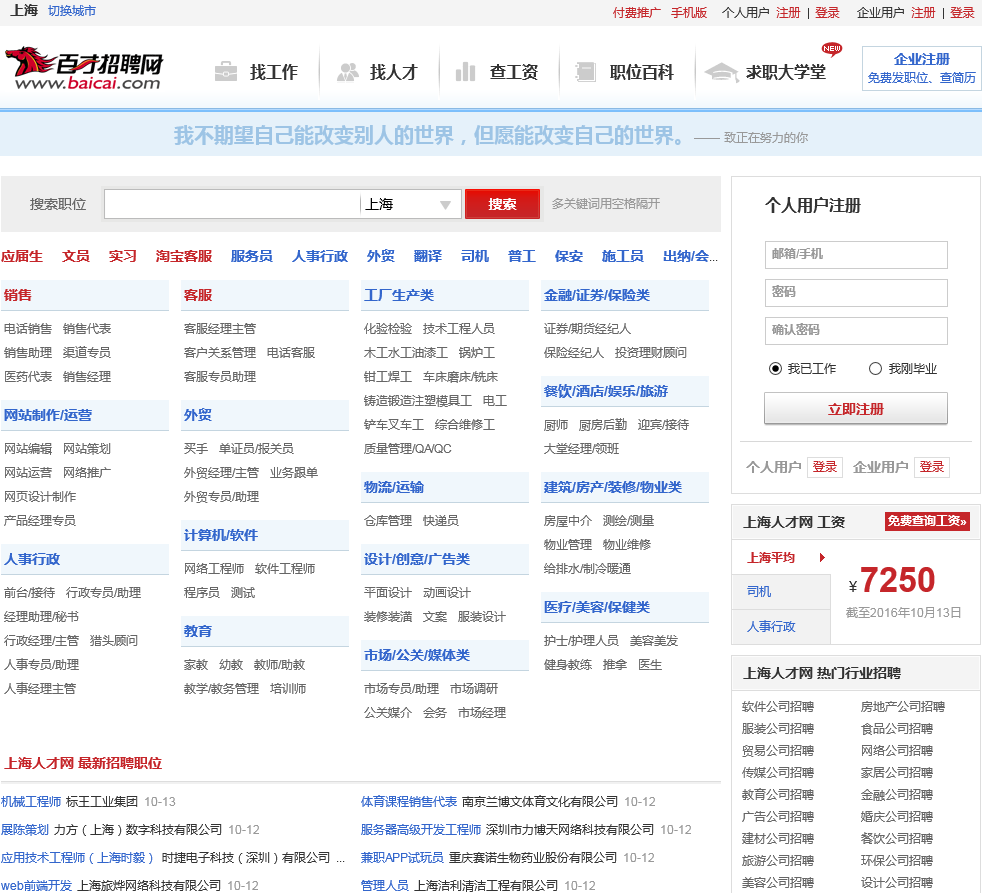The width and height of the screenshot is (982, 893).
Task: Open the 找人才 navigation item
Action: (393, 72)
